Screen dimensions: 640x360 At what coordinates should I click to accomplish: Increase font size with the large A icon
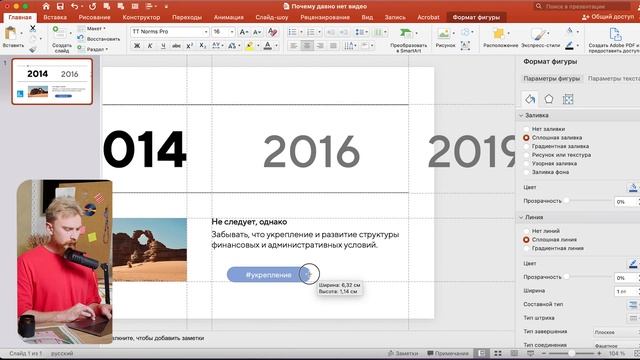coord(243,32)
